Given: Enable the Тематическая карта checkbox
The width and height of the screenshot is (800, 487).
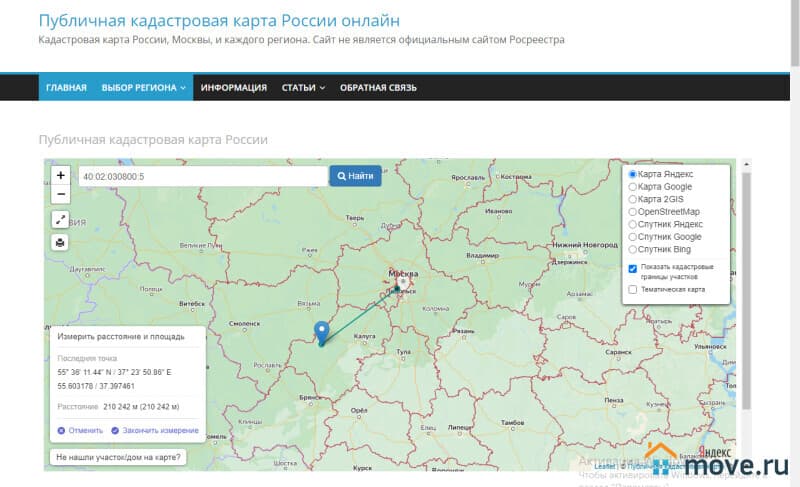Looking at the screenshot, I should click(x=633, y=290).
